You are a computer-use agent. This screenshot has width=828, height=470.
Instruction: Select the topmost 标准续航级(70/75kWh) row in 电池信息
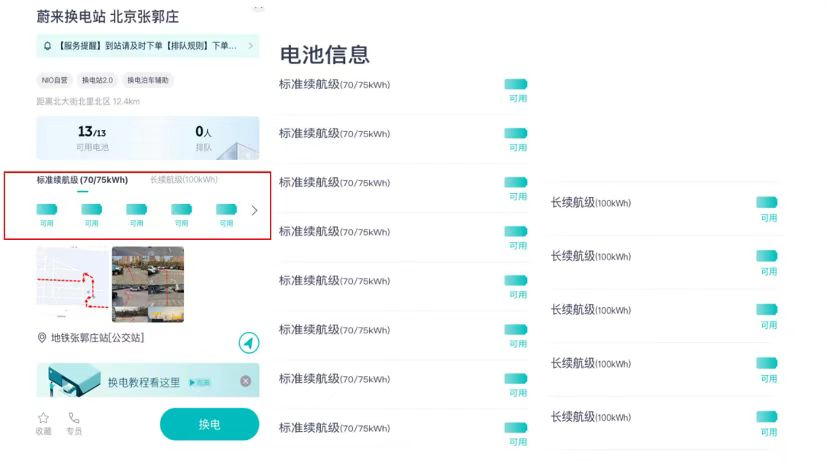point(403,90)
